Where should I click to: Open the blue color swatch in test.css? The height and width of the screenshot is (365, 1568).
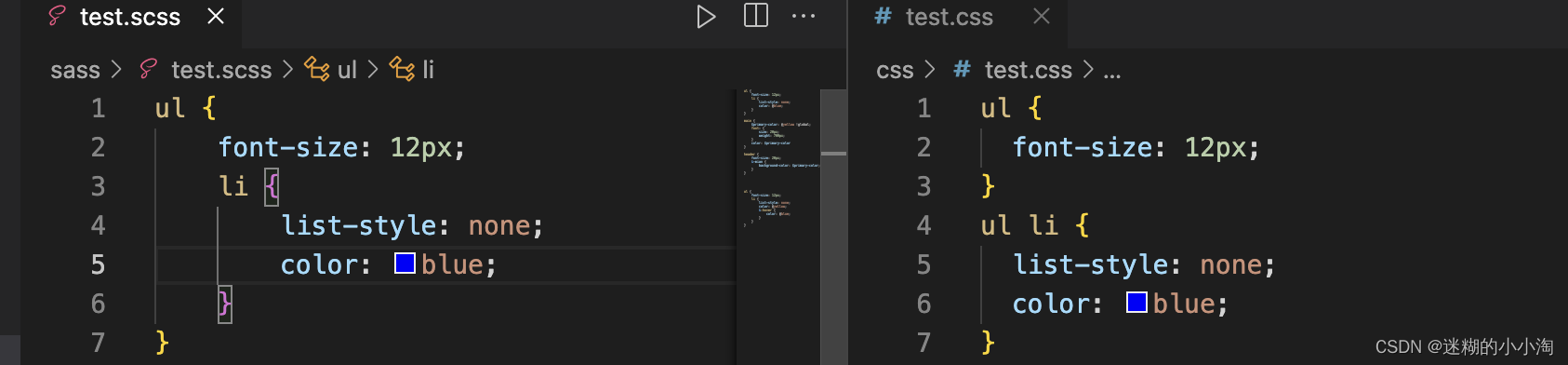[1136, 303]
